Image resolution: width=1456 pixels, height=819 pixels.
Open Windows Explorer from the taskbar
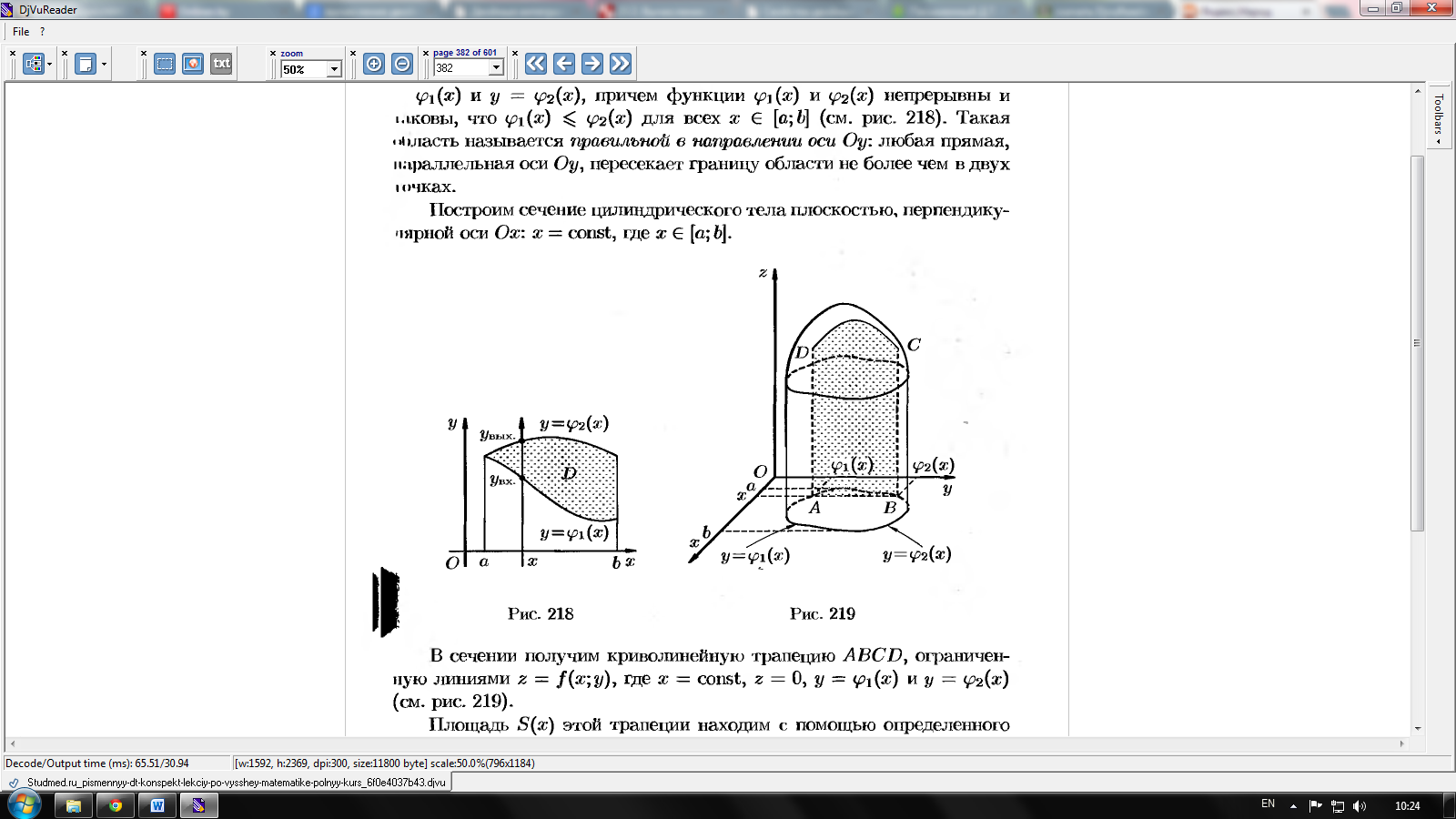coord(74,805)
